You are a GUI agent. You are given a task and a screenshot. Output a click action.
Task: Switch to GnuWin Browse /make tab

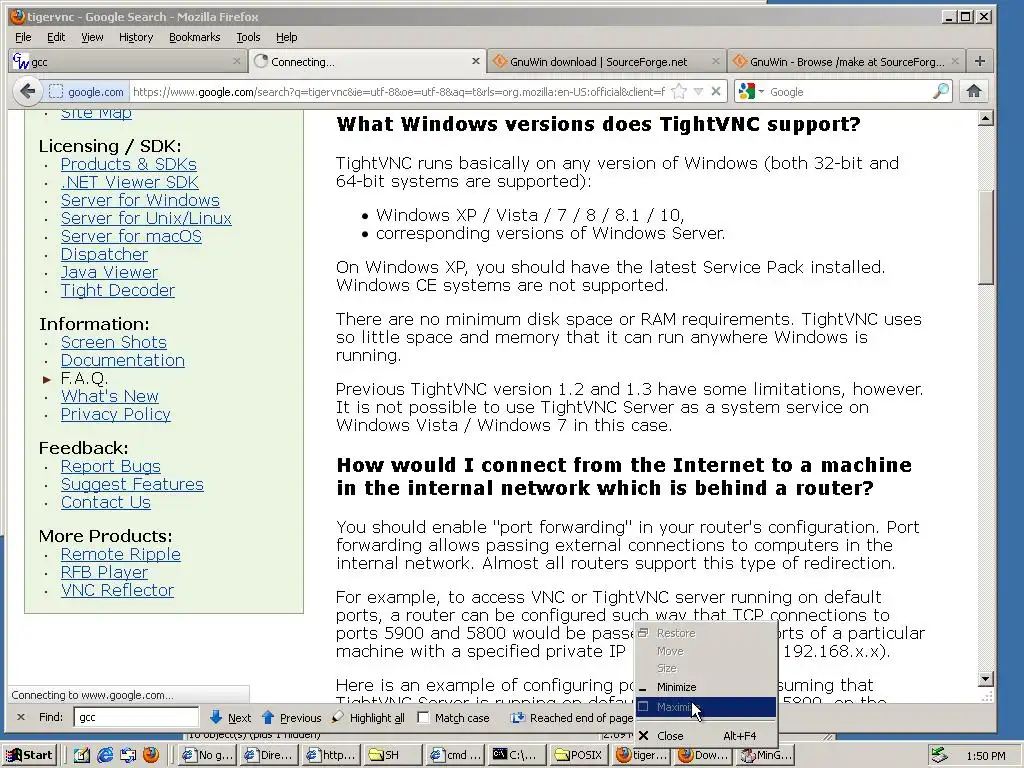[846, 61]
